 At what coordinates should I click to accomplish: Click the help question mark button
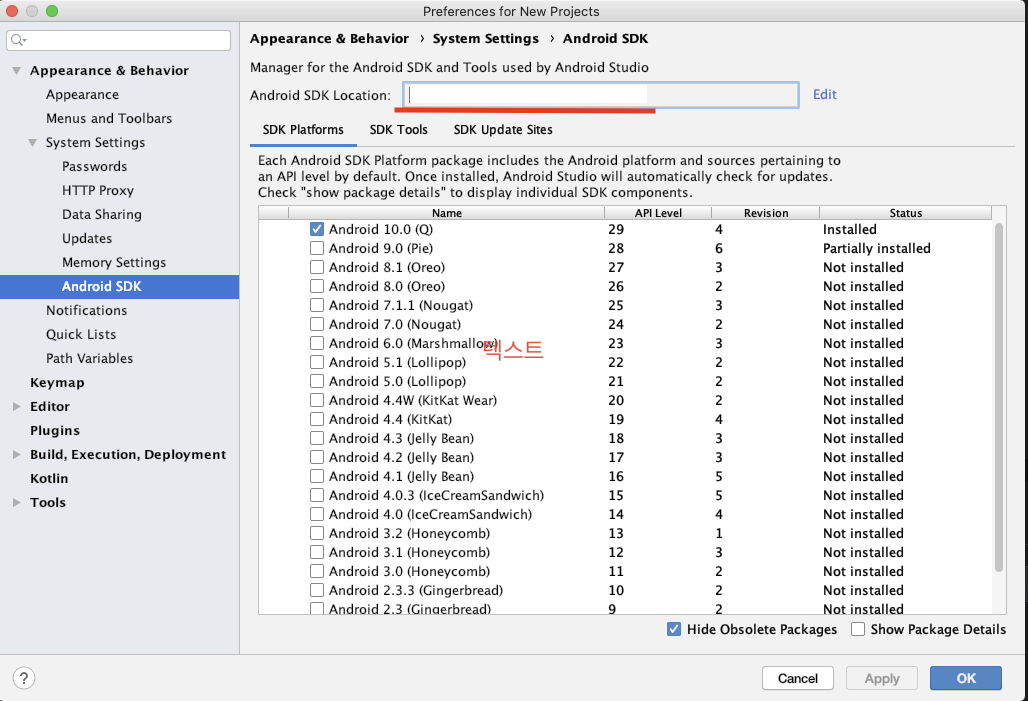(x=24, y=678)
